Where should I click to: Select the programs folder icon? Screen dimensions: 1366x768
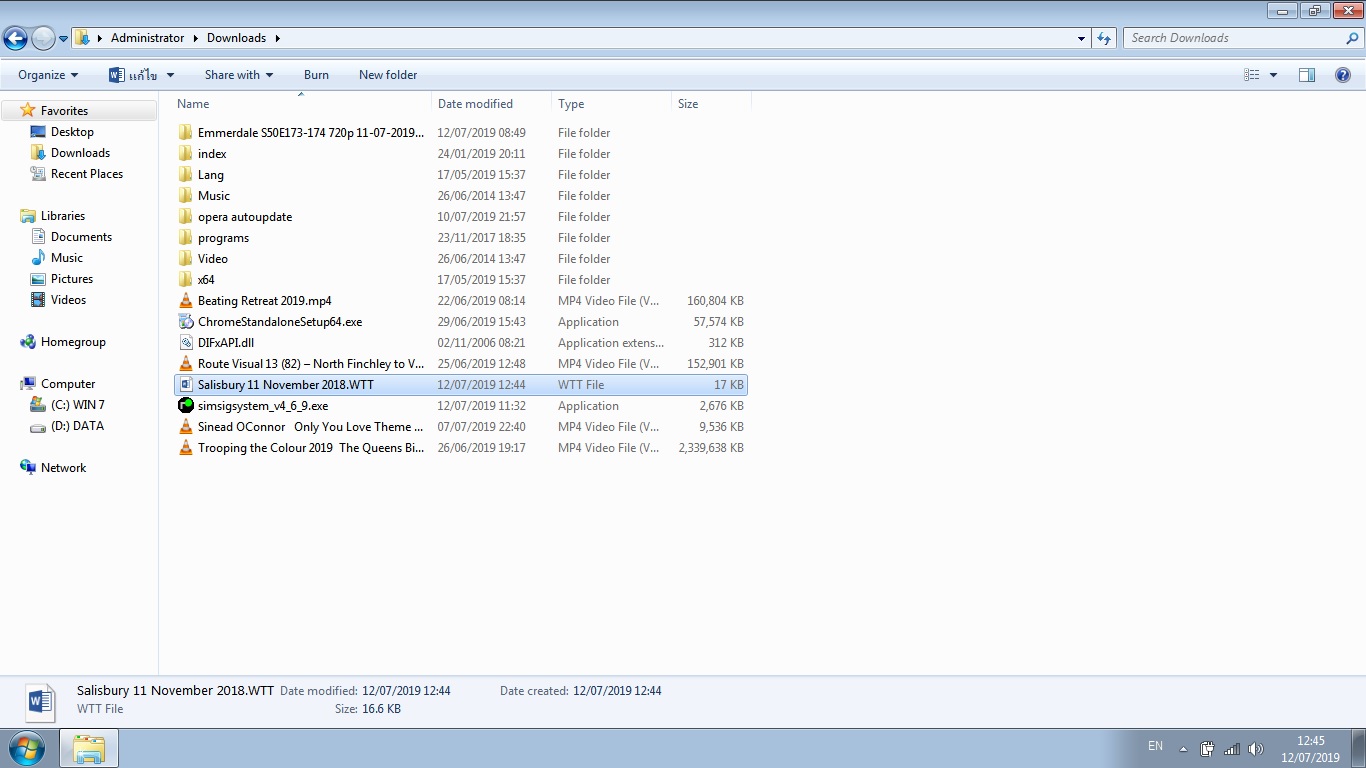pyautogui.click(x=186, y=238)
